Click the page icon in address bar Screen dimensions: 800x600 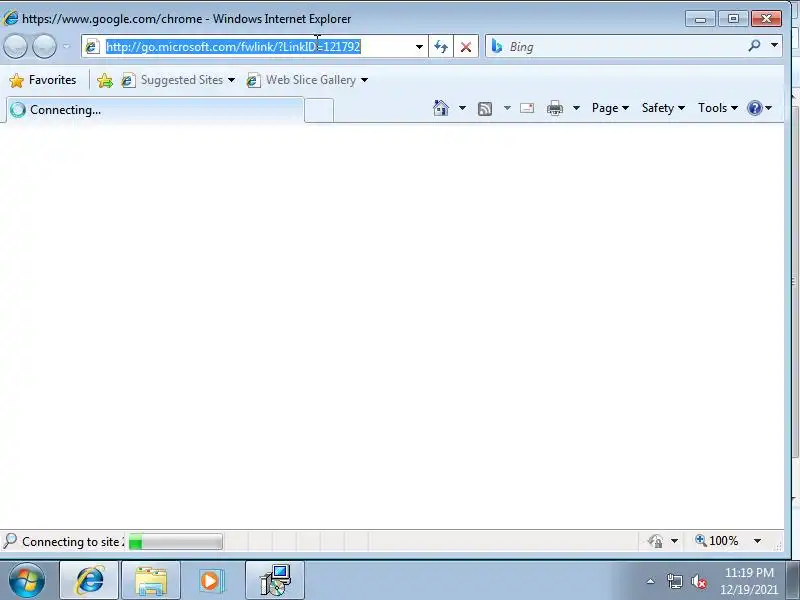(x=91, y=46)
